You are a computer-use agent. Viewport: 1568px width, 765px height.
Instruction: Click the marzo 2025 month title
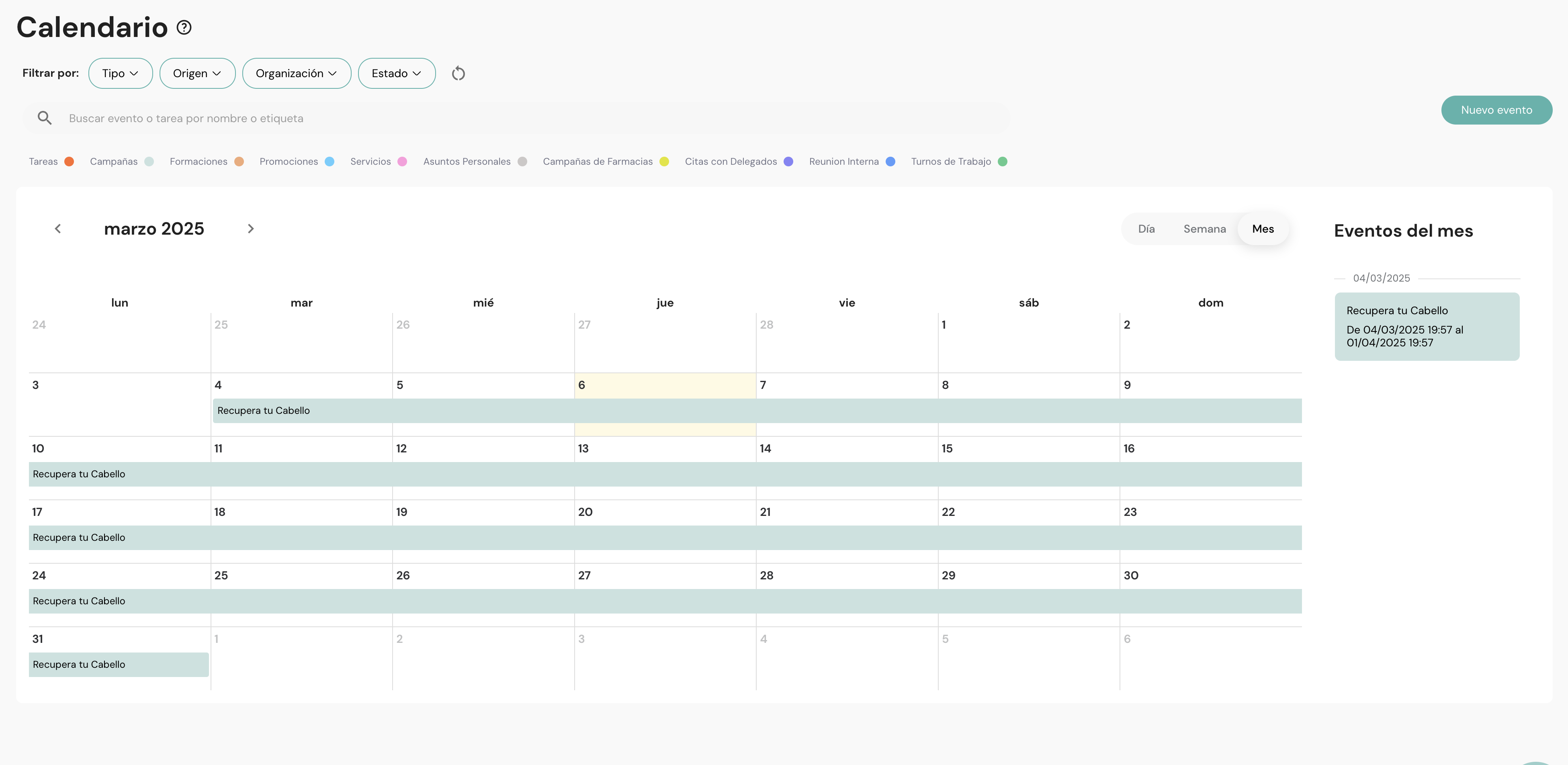(x=154, y=229)
